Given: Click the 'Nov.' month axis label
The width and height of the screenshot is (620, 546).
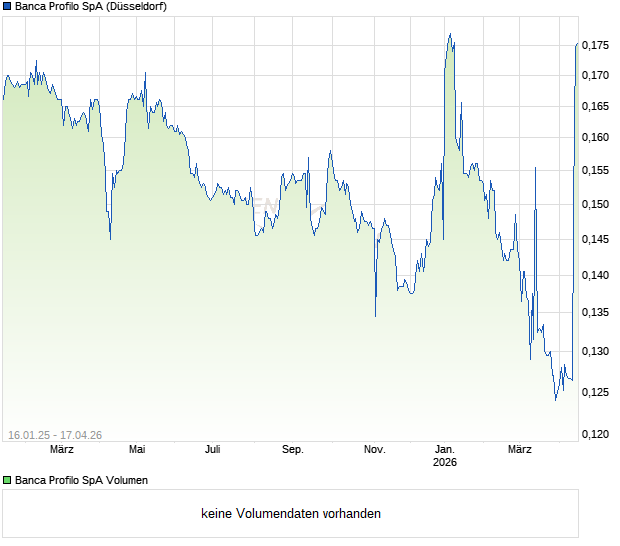Looking at the screenshot, I should (374, 450).
